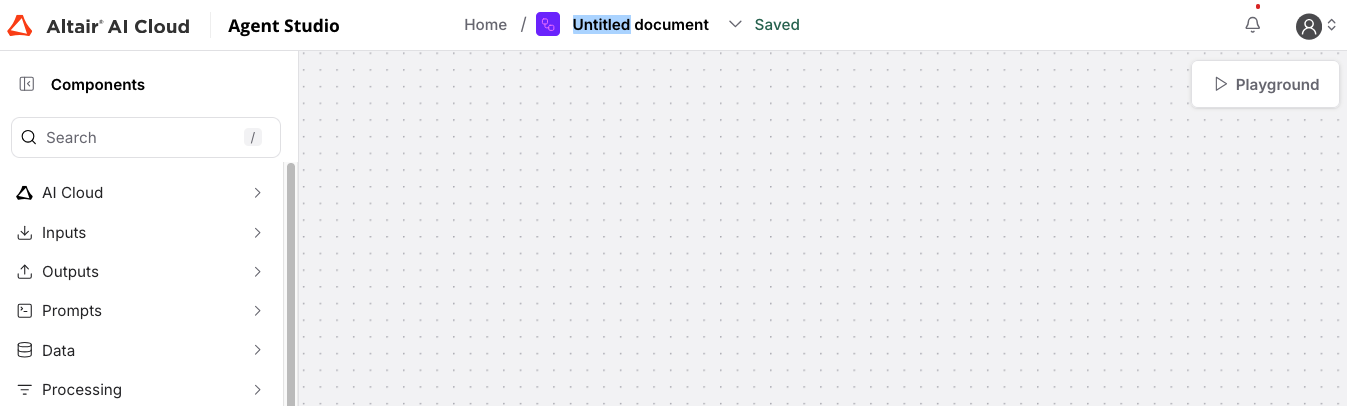This screenshot has height=406, width=1347.
Task: Launch the Playground button
Action: click(x=1265, y=85)
